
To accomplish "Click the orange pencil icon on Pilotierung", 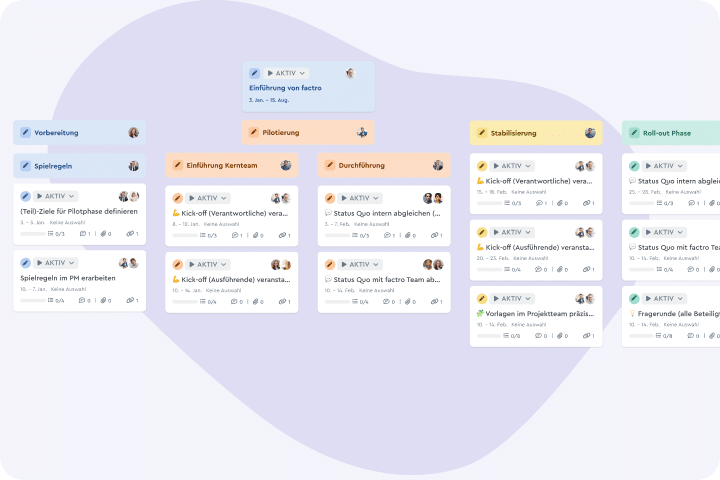I will [x=253, y=132].
